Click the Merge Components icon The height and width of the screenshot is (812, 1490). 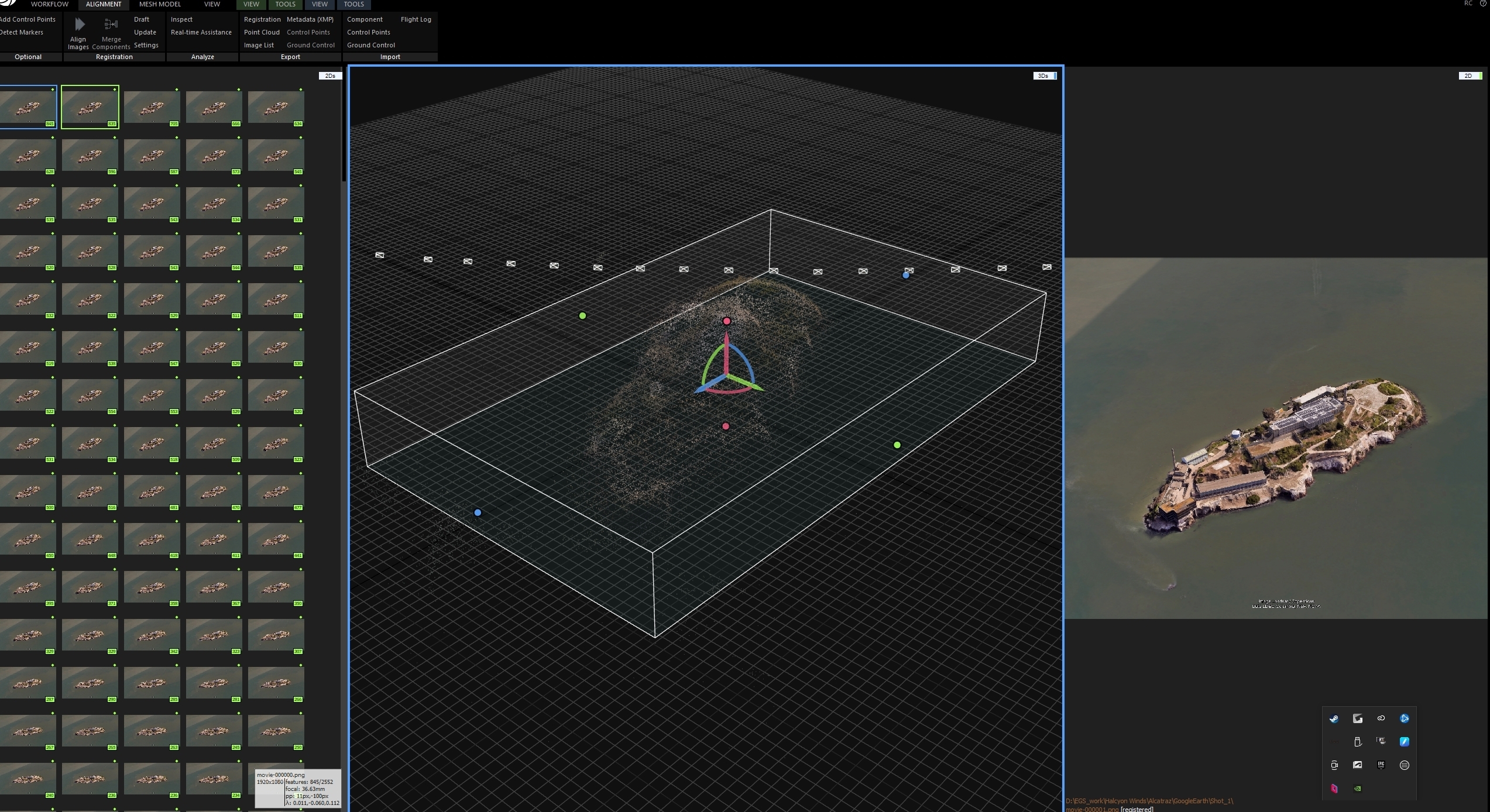point(111,25)
